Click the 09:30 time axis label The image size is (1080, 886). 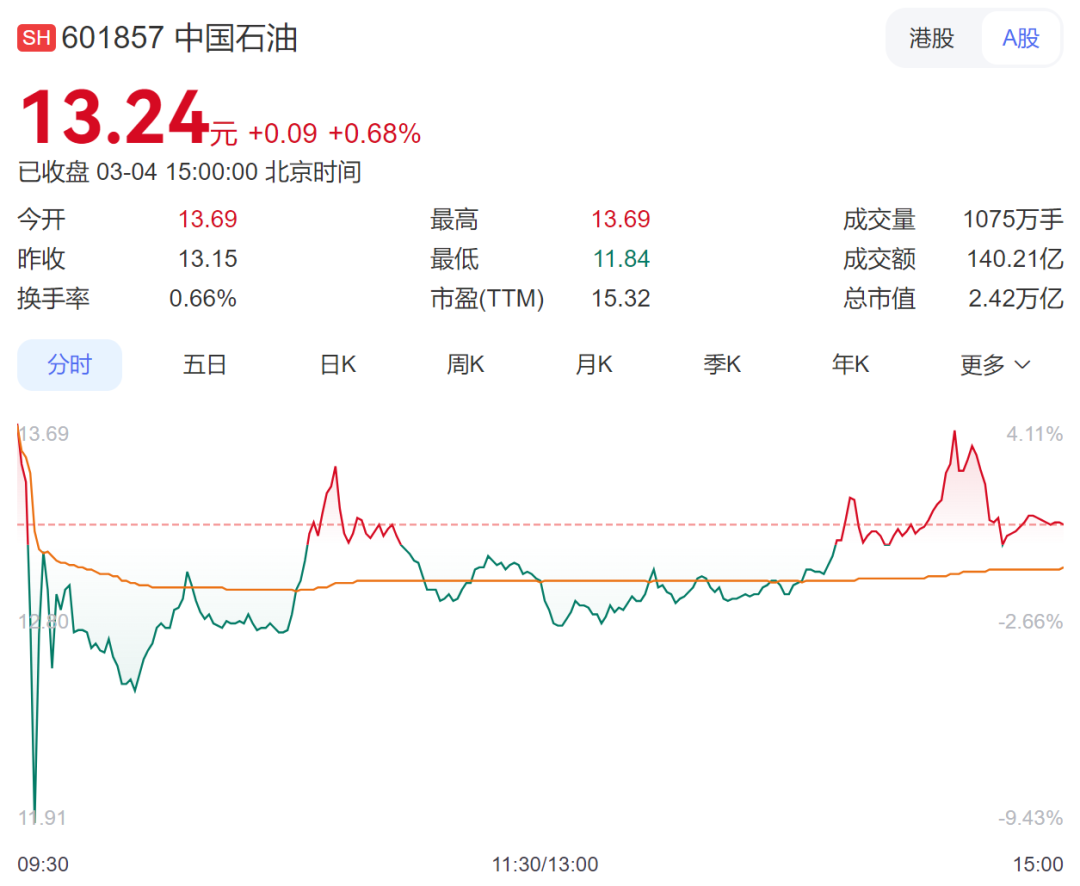click(x=43, y=864)
